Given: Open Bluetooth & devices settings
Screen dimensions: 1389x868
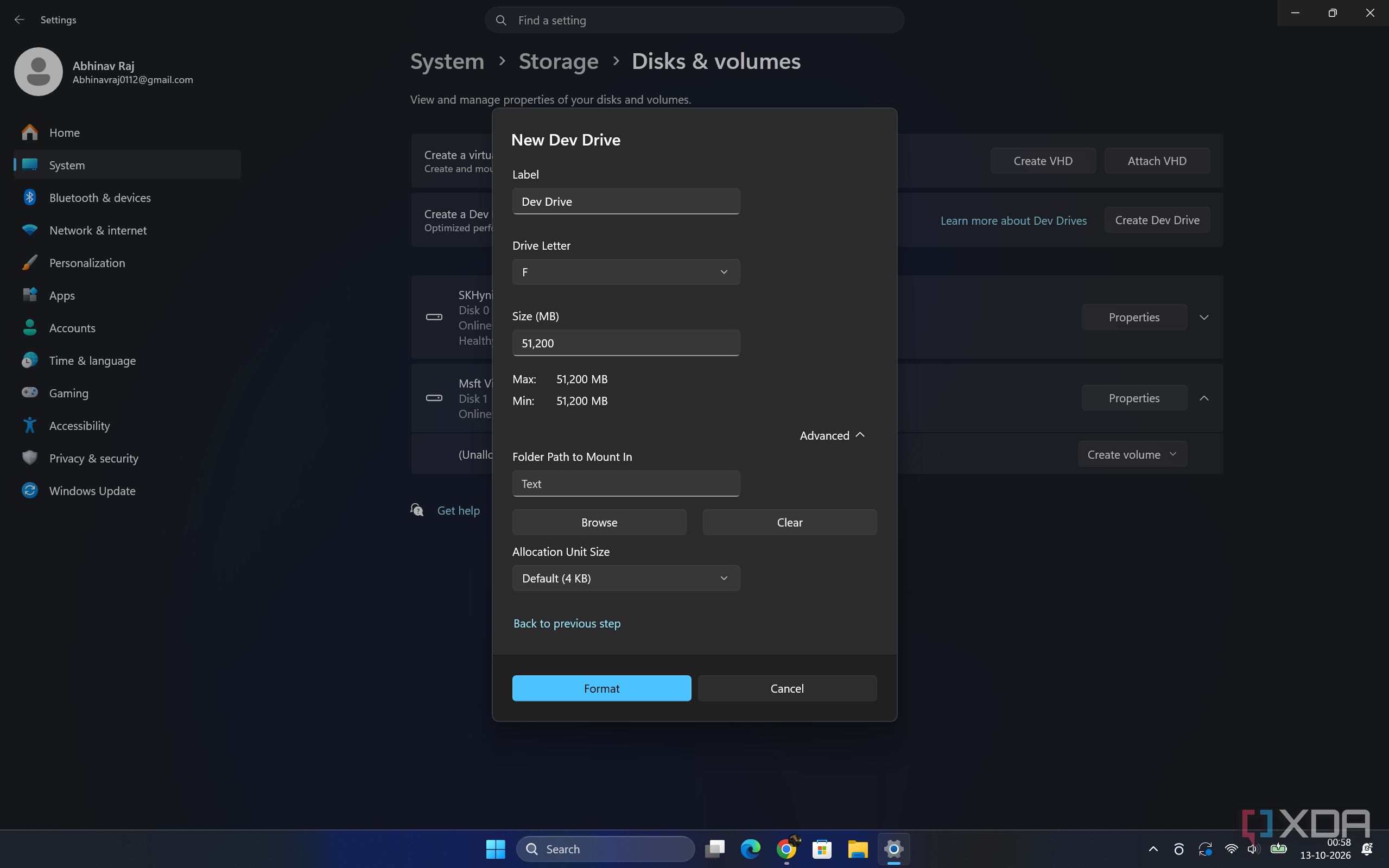Looking at the screenshot, I should point(127,198).
